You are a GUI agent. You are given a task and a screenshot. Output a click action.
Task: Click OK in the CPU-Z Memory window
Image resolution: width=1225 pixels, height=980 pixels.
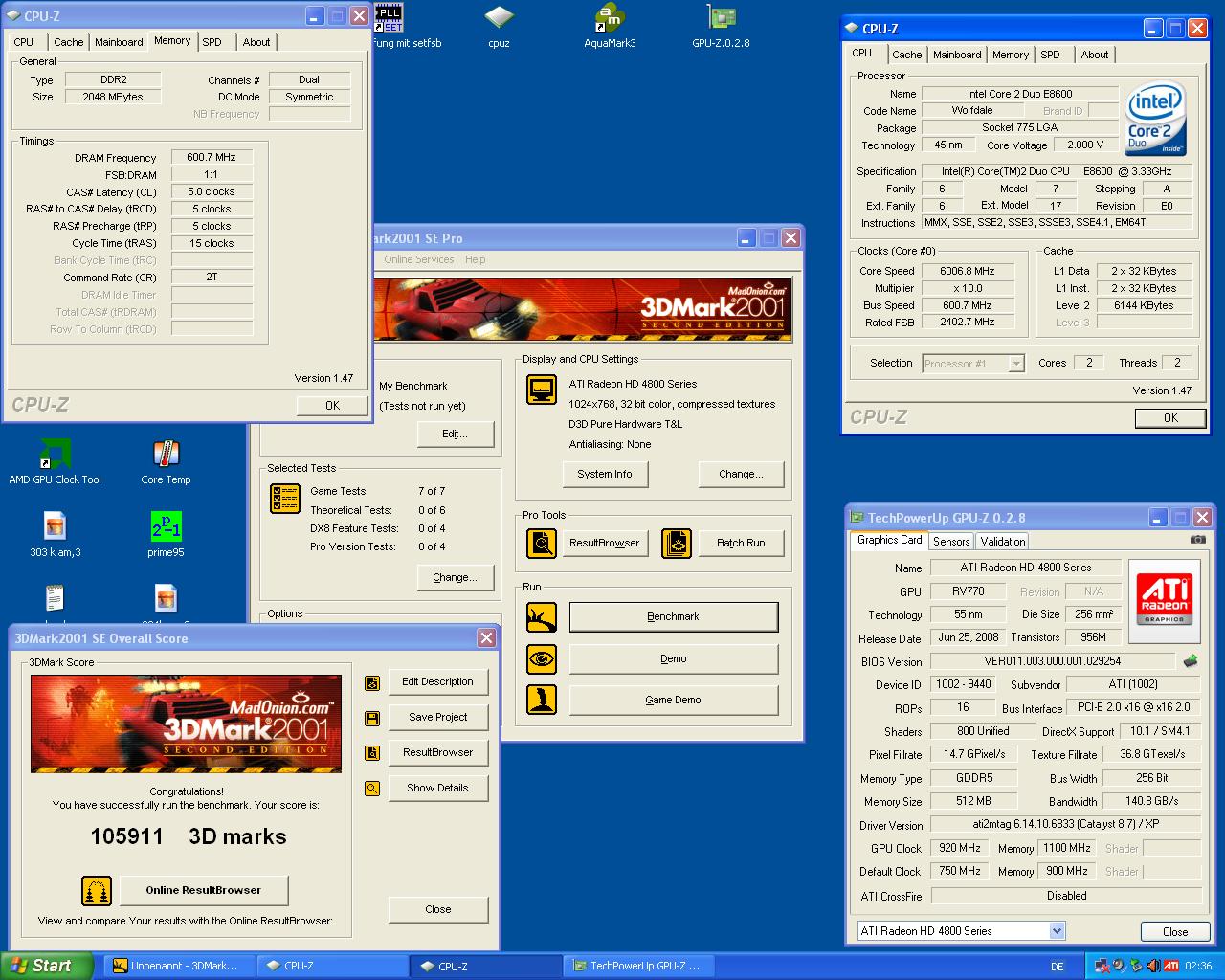(x=332, y=406)
